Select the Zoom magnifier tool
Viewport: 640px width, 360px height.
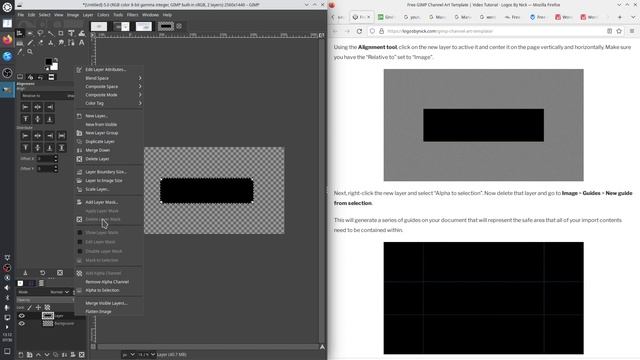[30, 52]
